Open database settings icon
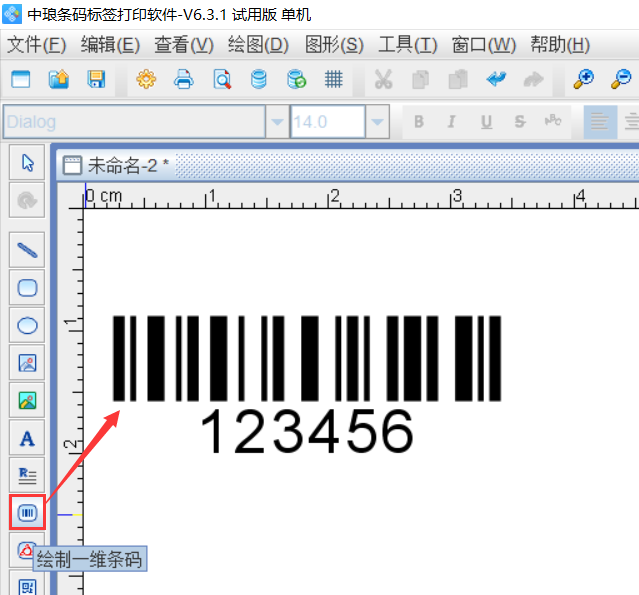This screenshot has height=595, width=639. (259, 79)
